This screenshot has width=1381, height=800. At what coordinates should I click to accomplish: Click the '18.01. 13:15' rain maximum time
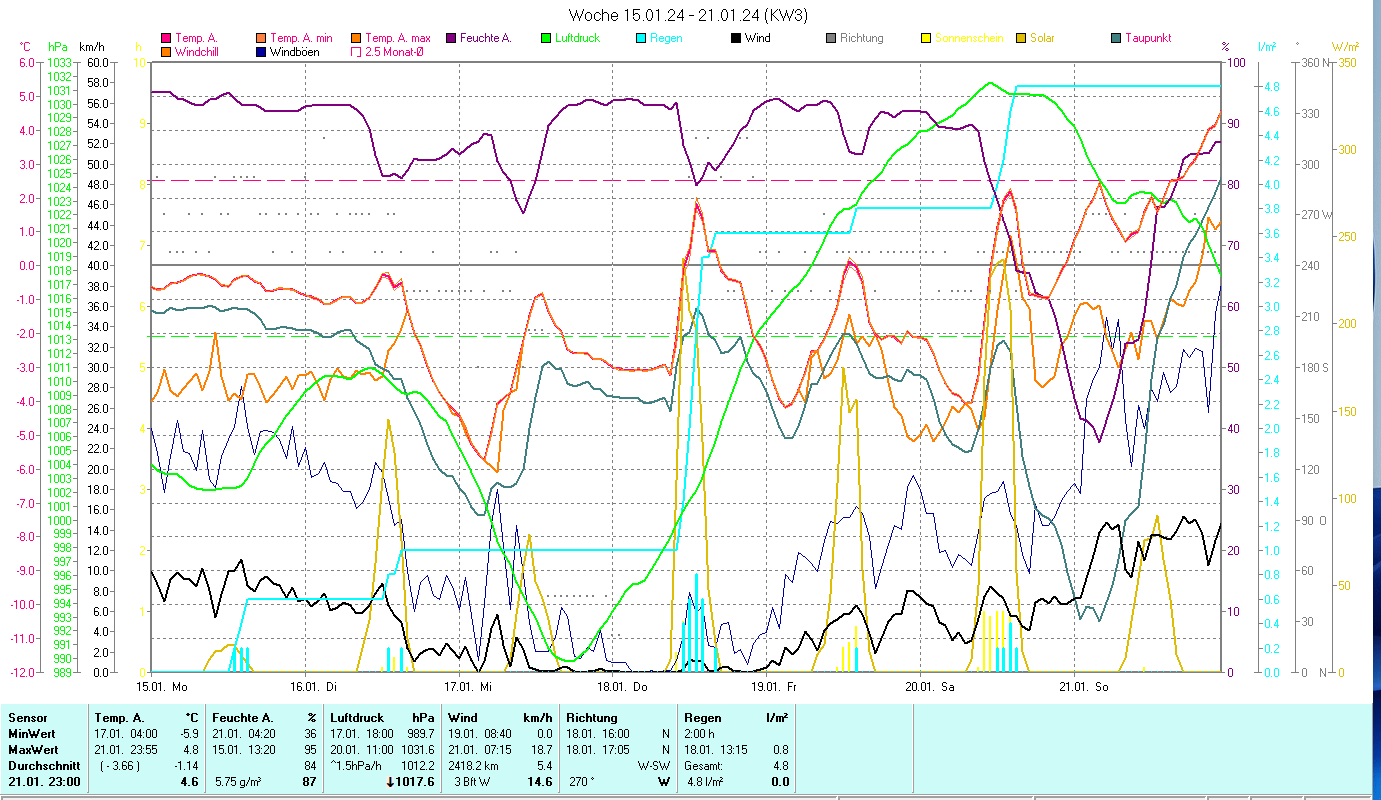tap(716, 750)
